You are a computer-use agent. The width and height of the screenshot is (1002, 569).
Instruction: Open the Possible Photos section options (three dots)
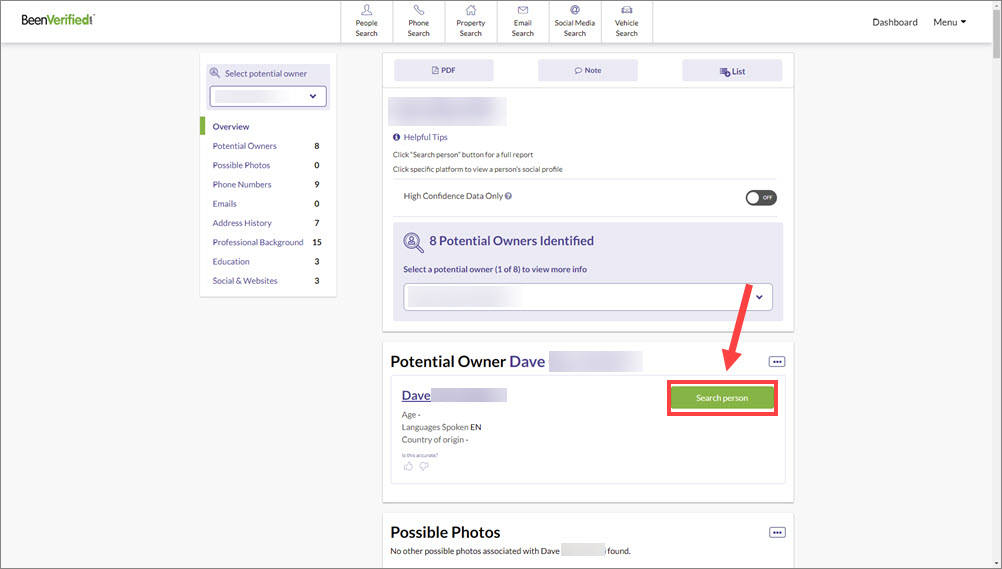coord(777,533)
